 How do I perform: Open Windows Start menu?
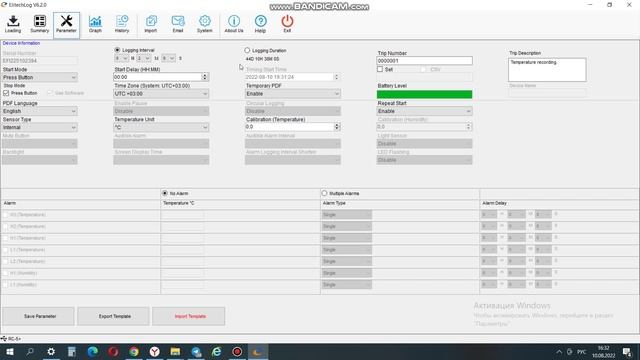tap(10, 352)
